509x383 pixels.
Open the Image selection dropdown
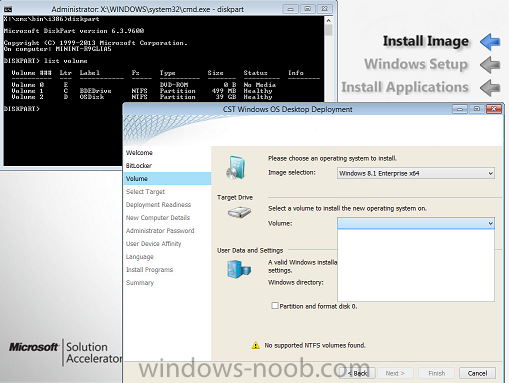416,173
